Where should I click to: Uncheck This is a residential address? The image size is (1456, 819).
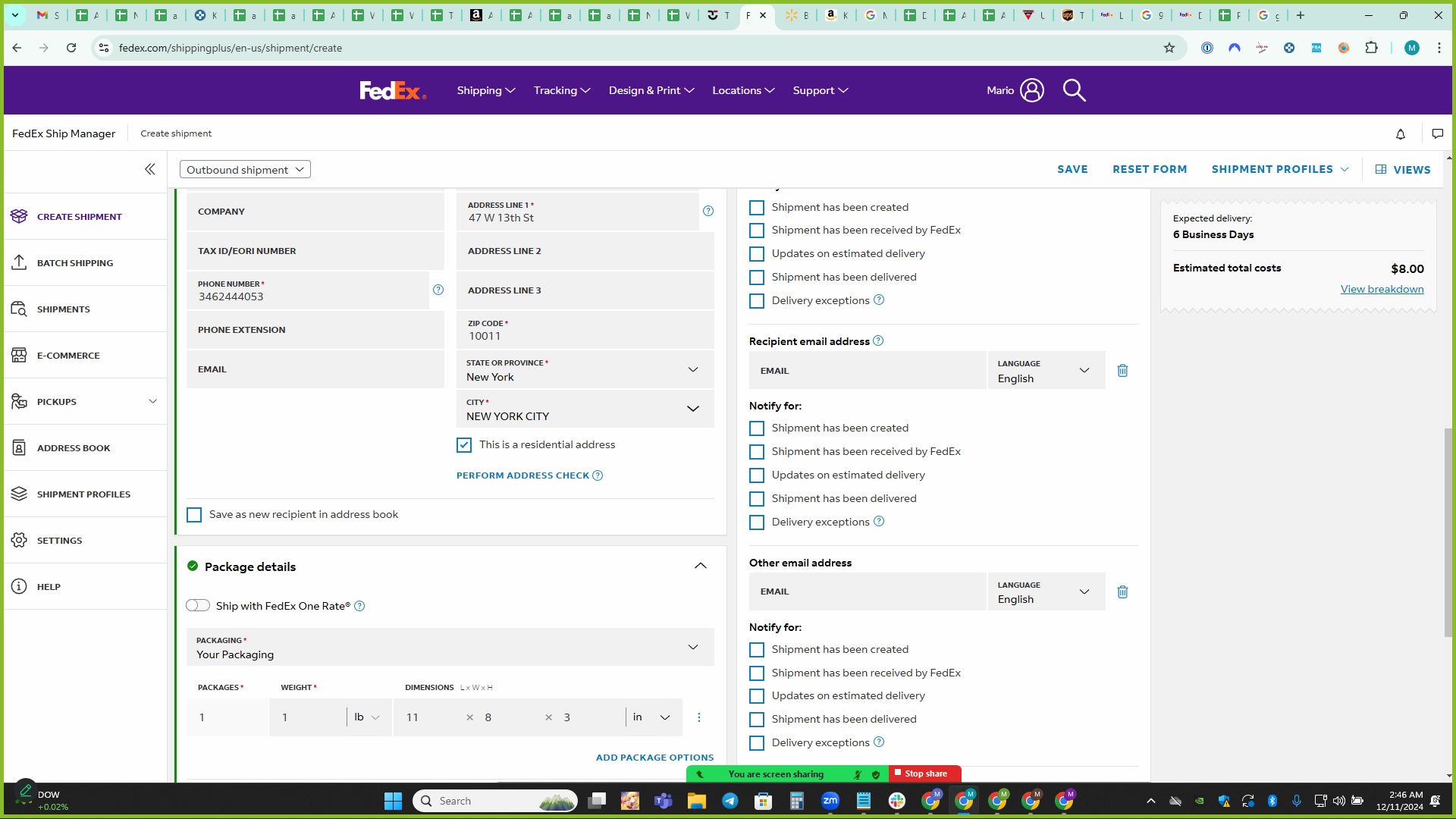pyautogui.click(x=464, y=445)
